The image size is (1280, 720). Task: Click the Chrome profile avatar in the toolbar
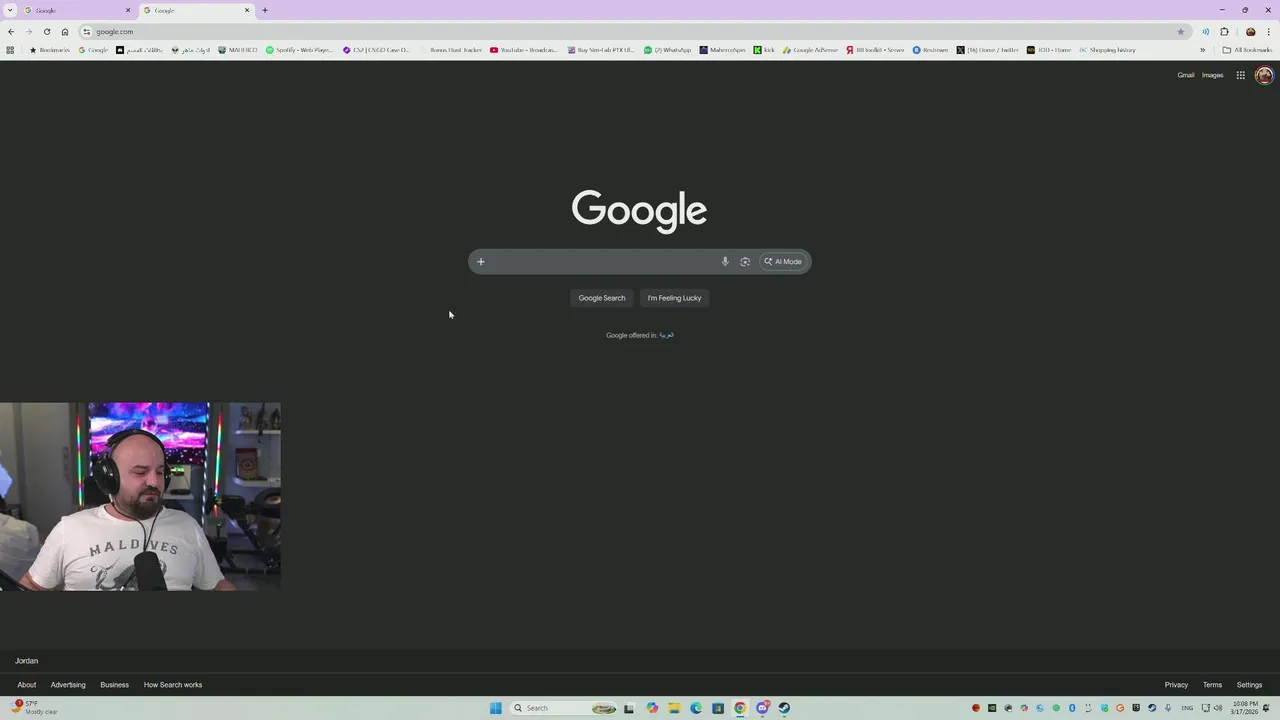coord(1250,31)
